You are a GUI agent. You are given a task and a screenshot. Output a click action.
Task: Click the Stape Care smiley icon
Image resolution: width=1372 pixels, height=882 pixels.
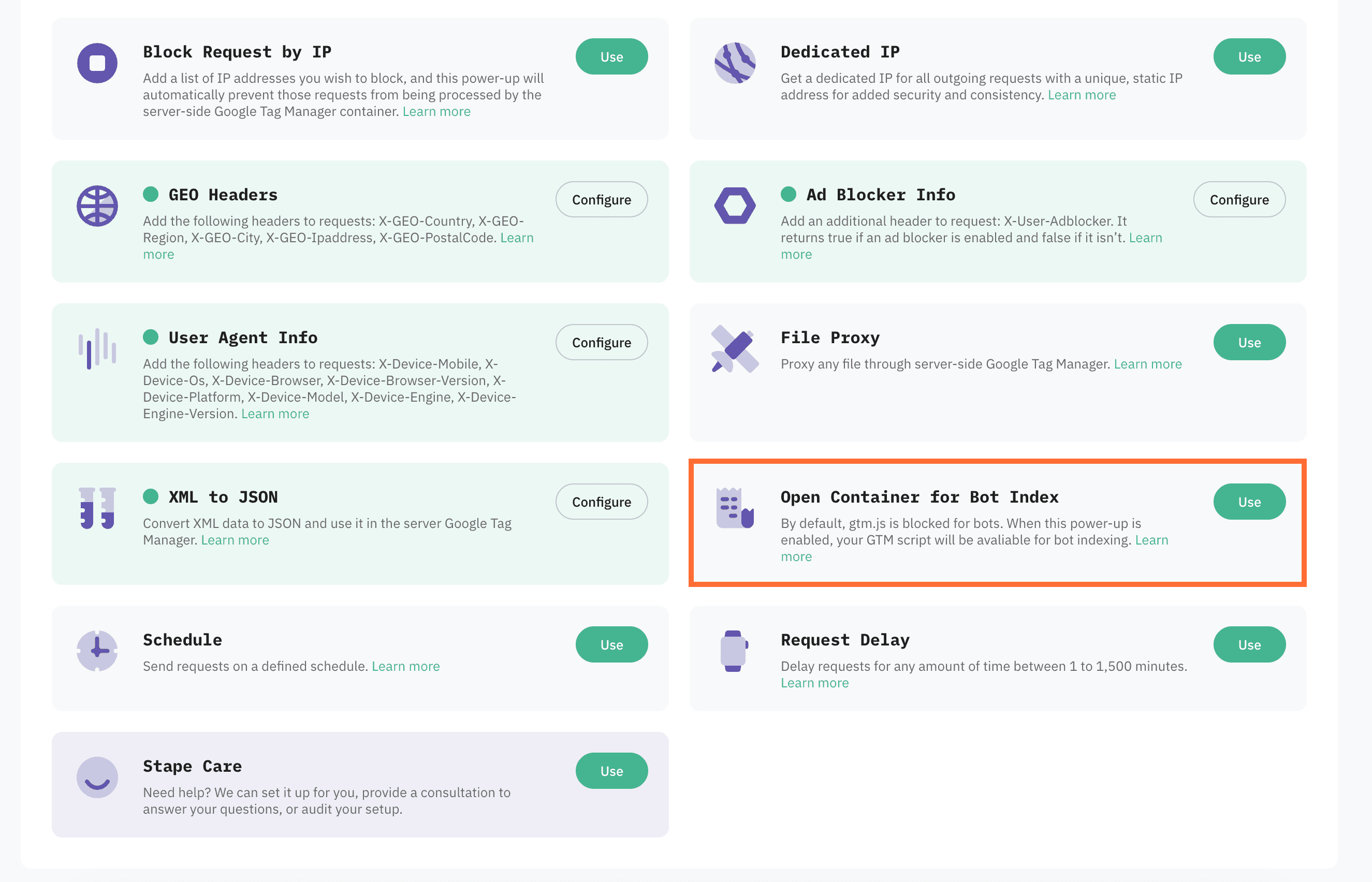[96, 776]
